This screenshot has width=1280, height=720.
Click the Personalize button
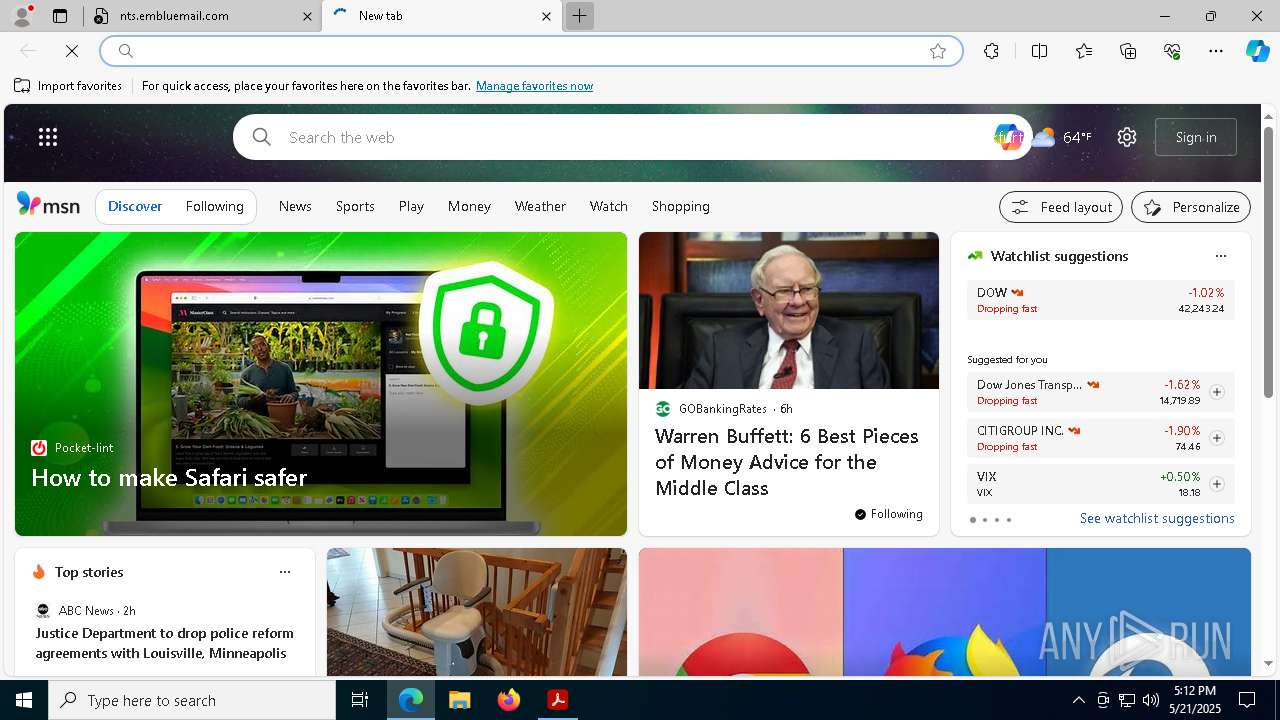click(x=1191, y=207)
